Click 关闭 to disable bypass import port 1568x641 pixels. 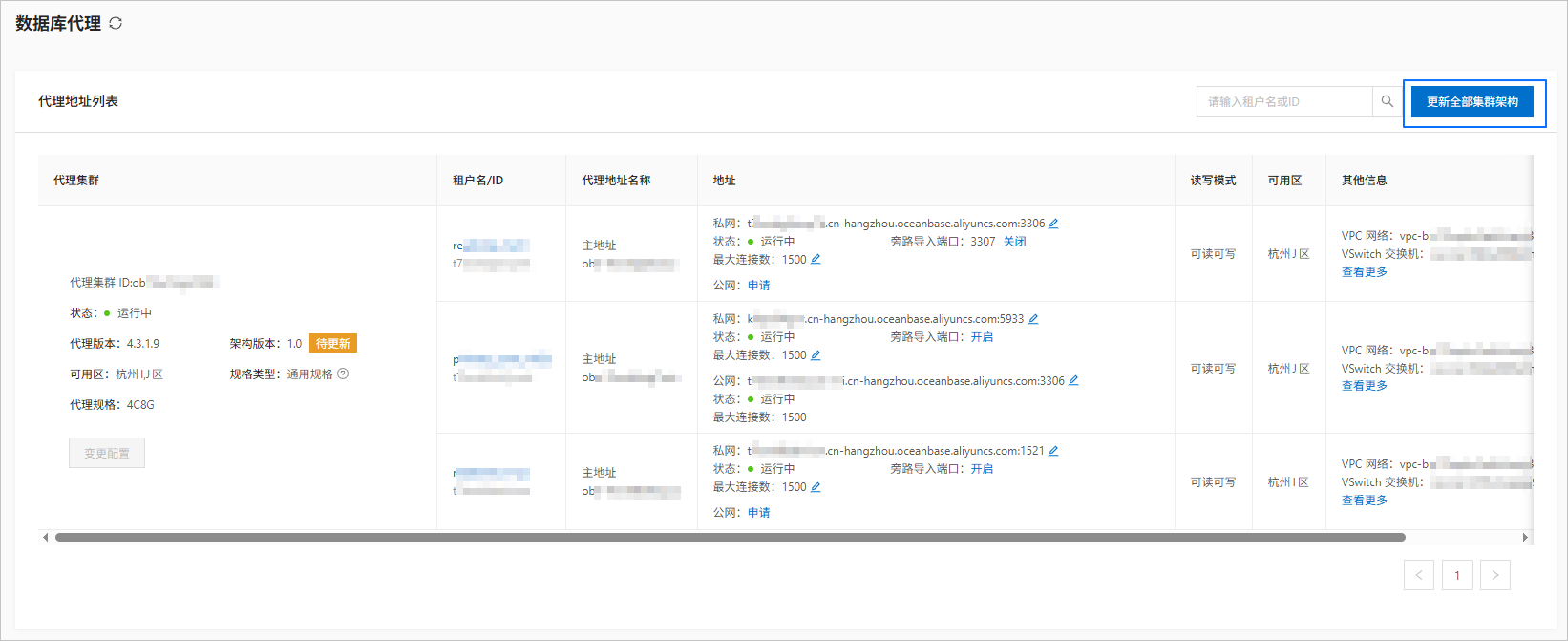click(x=1014, y=242)
